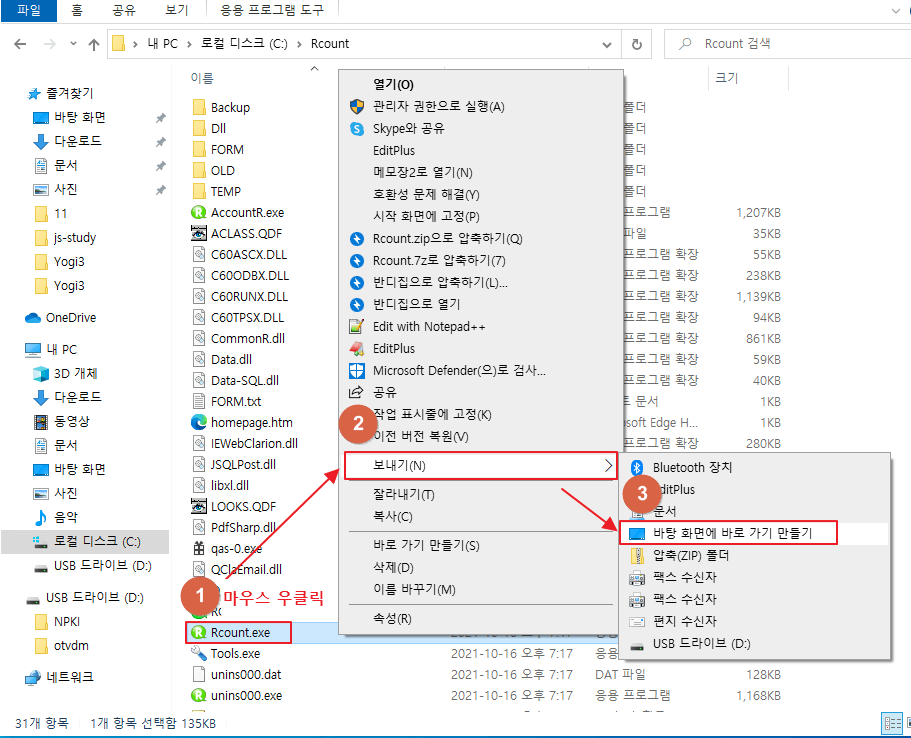Select the homepage.htm Edge file icon

199,422
